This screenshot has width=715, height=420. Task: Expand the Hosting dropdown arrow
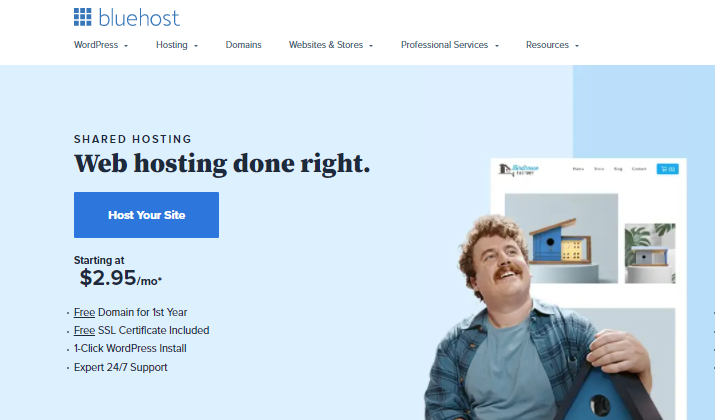tap(196, 46)
